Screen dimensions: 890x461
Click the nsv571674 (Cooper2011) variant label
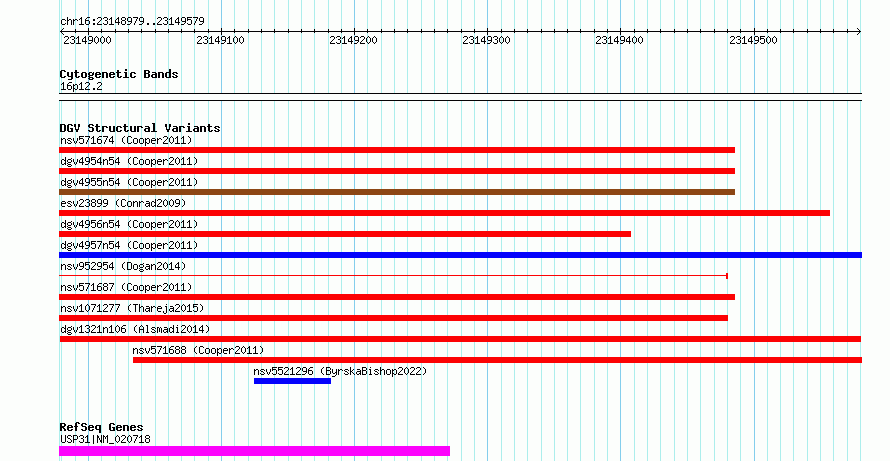126,140
